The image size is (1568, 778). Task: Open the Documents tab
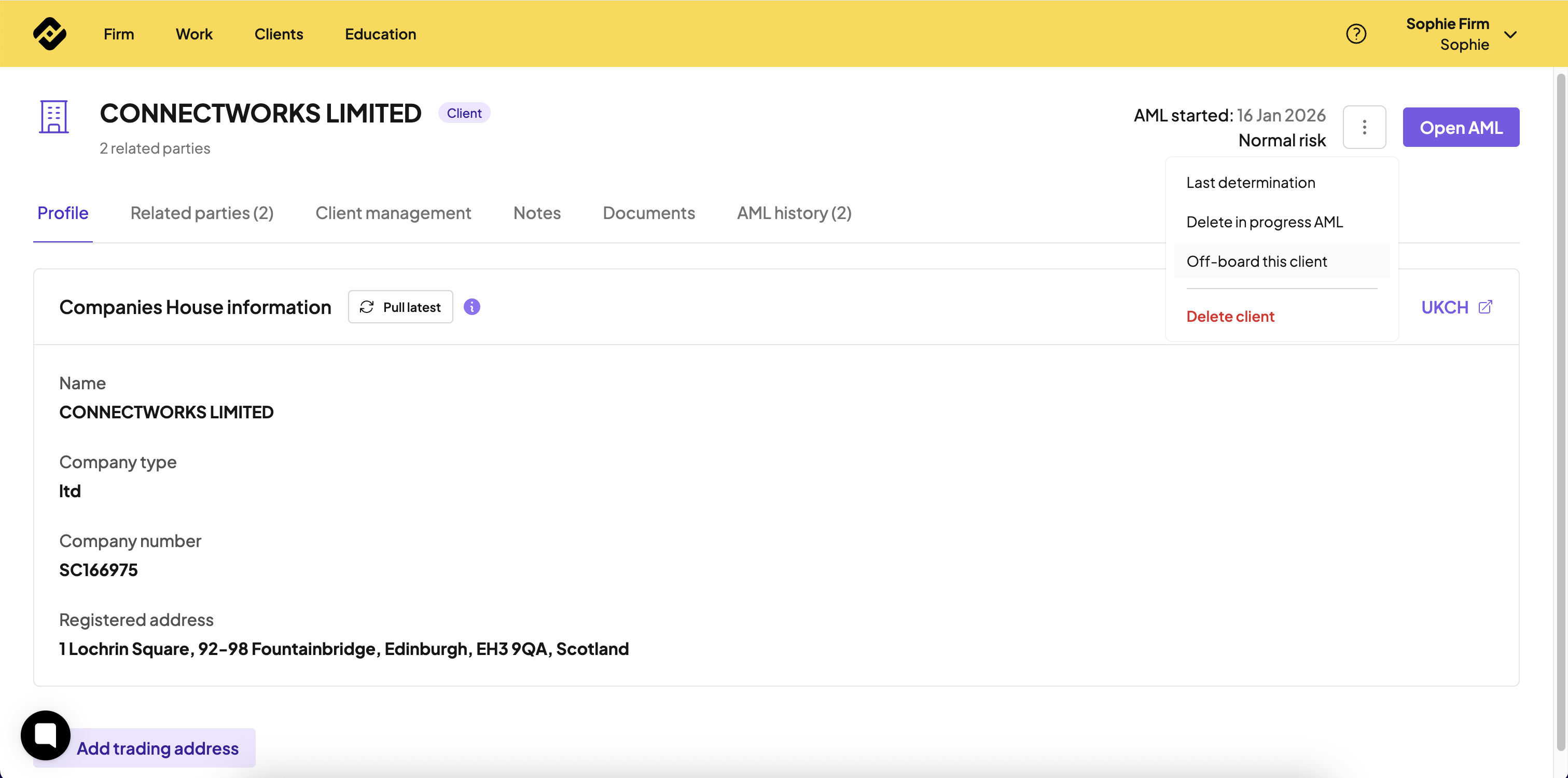(648, 213)
